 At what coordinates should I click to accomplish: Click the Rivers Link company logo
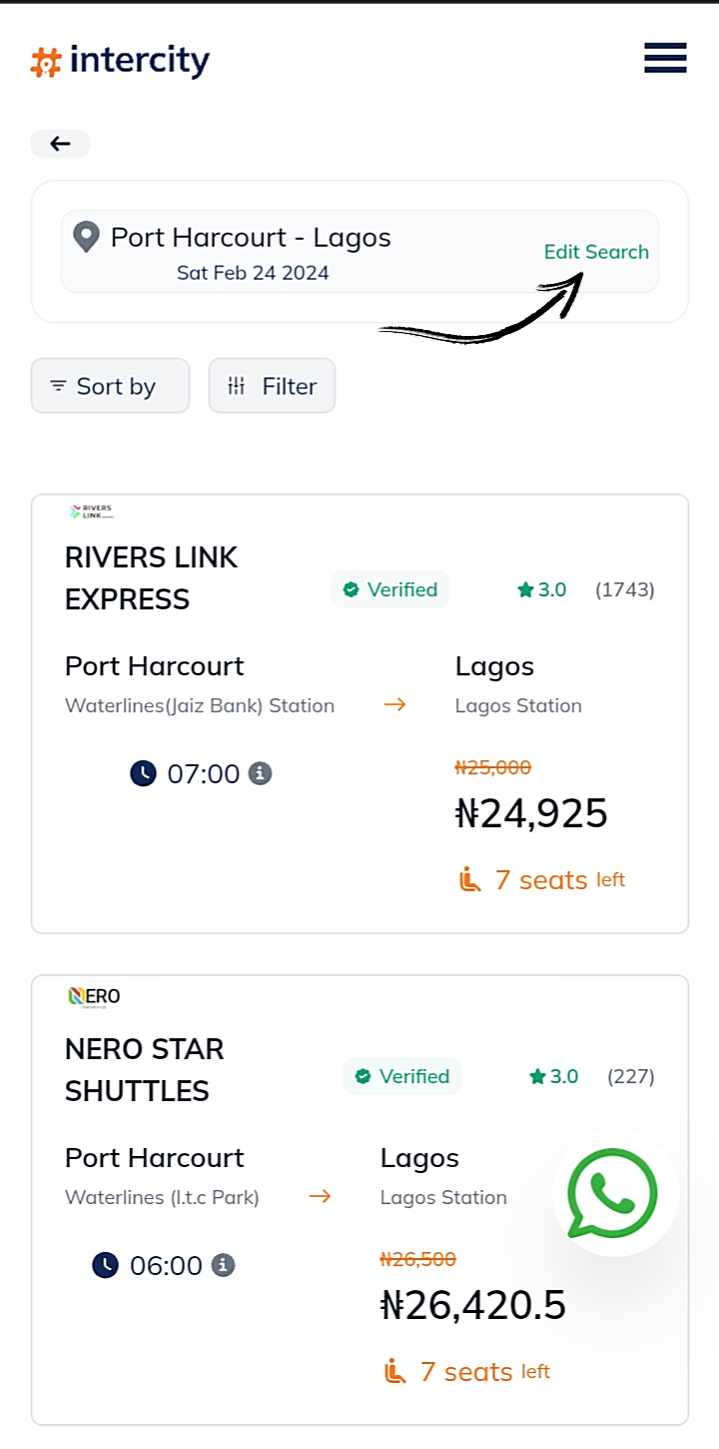(92, 512)
